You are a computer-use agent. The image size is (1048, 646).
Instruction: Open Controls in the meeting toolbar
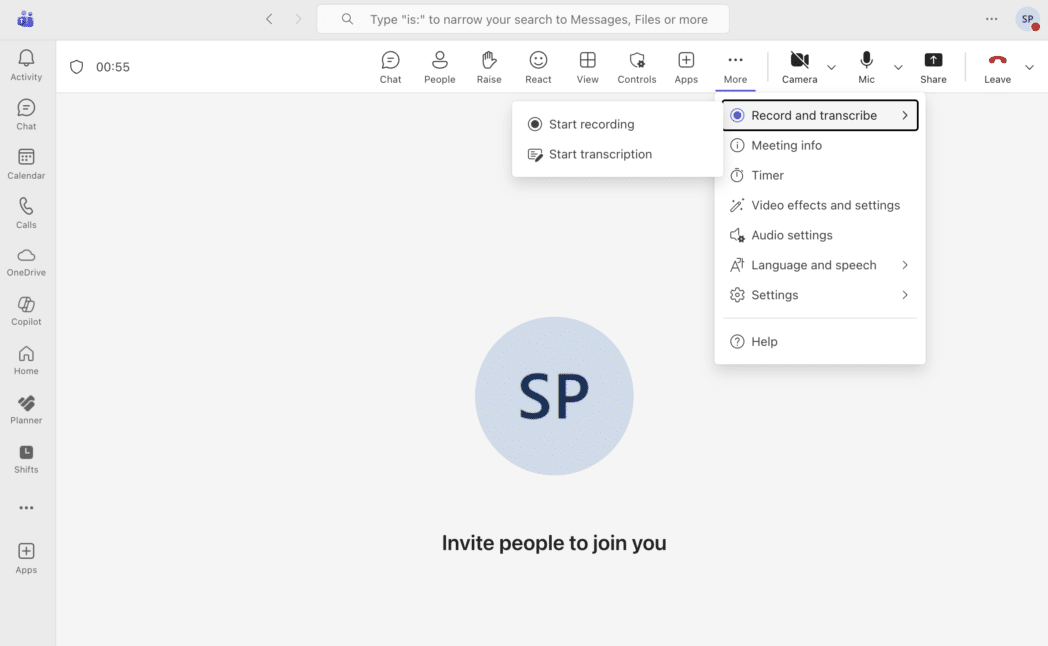(x=636, y=67)
